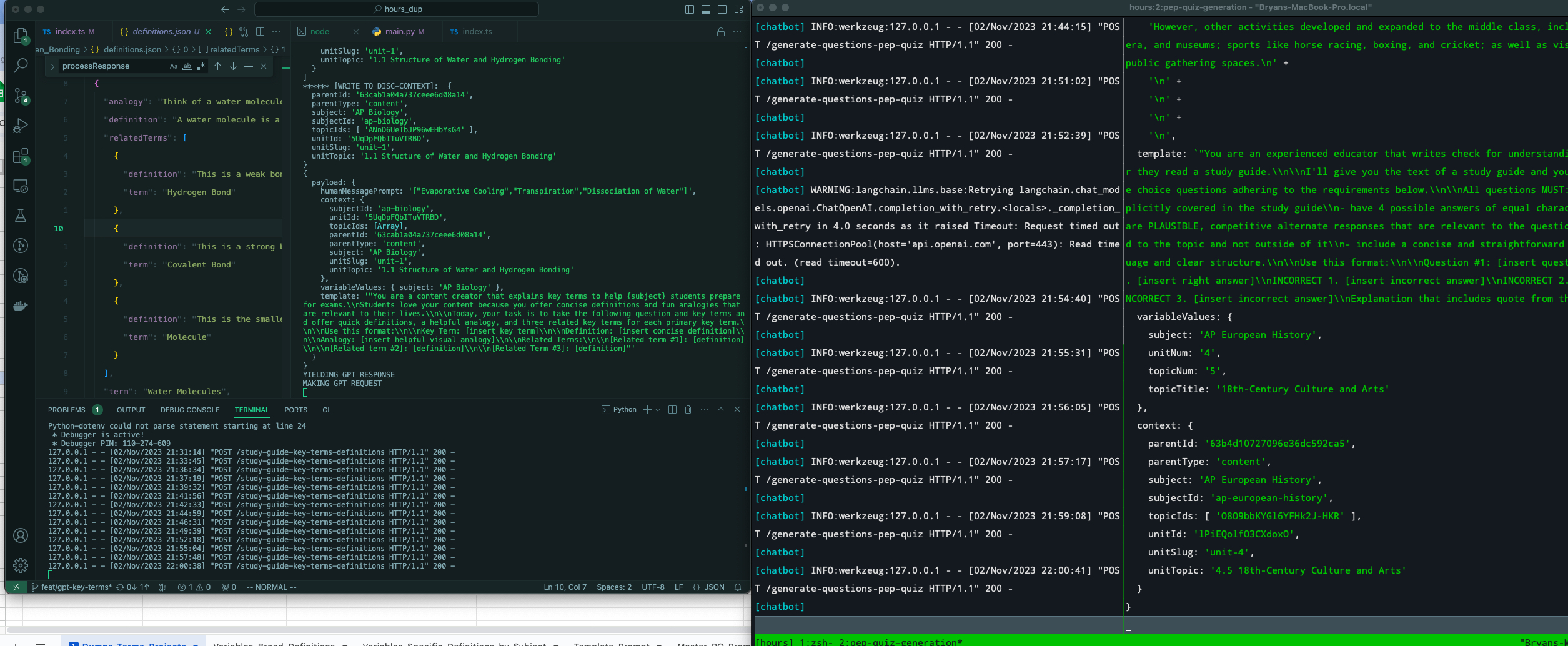
Task: Open the Manage gear icon
Action: 21,565
